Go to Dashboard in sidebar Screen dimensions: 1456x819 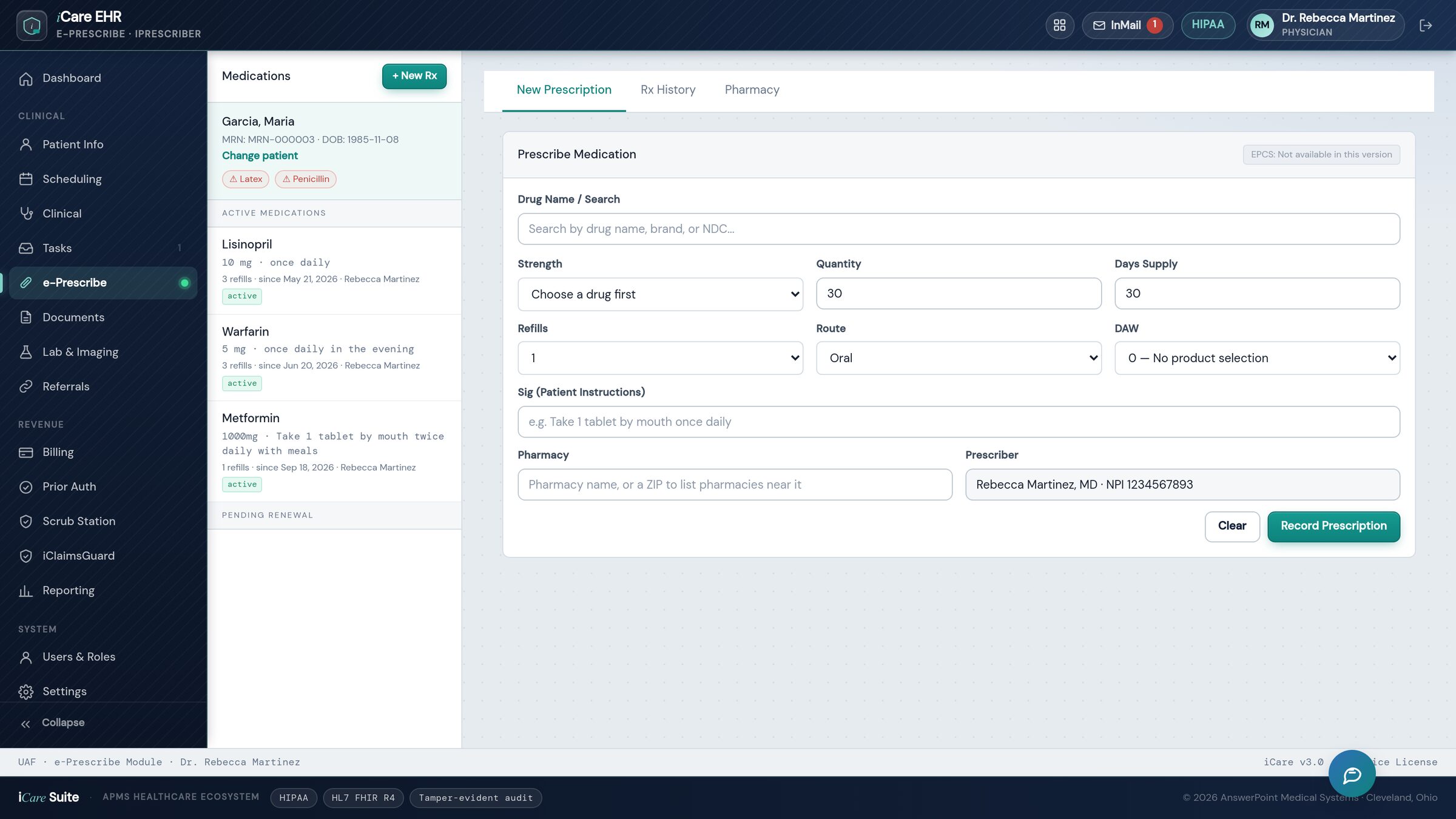pyautogui.click(x=103, y=78)
